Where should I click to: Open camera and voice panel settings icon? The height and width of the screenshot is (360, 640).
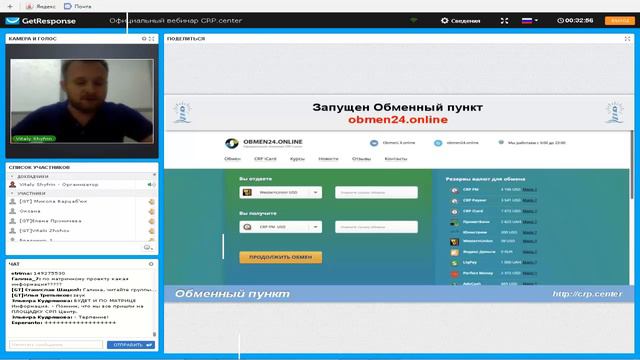144,38
